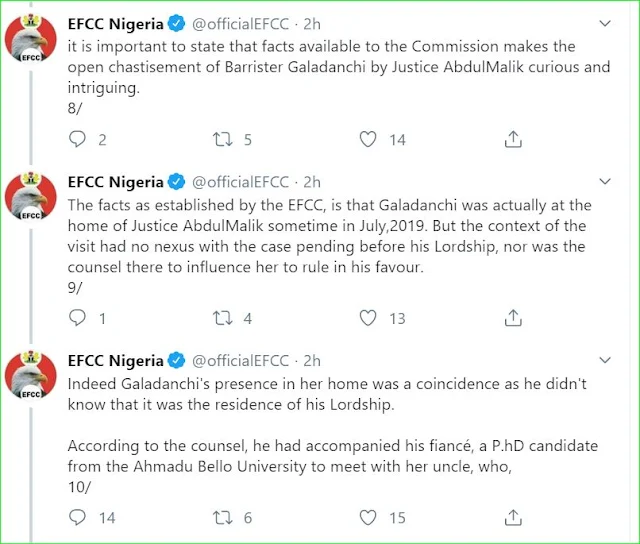The width and height of the screenshot is (640, 544).
Task: Reply to the 10/ tweet
Action: coord(77,517)
